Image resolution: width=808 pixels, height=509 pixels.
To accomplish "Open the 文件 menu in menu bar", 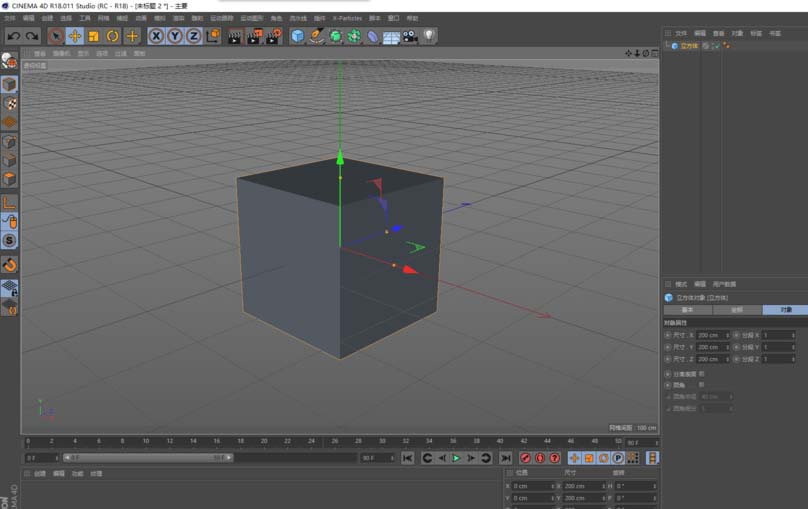I will click(x=9, y=18).
